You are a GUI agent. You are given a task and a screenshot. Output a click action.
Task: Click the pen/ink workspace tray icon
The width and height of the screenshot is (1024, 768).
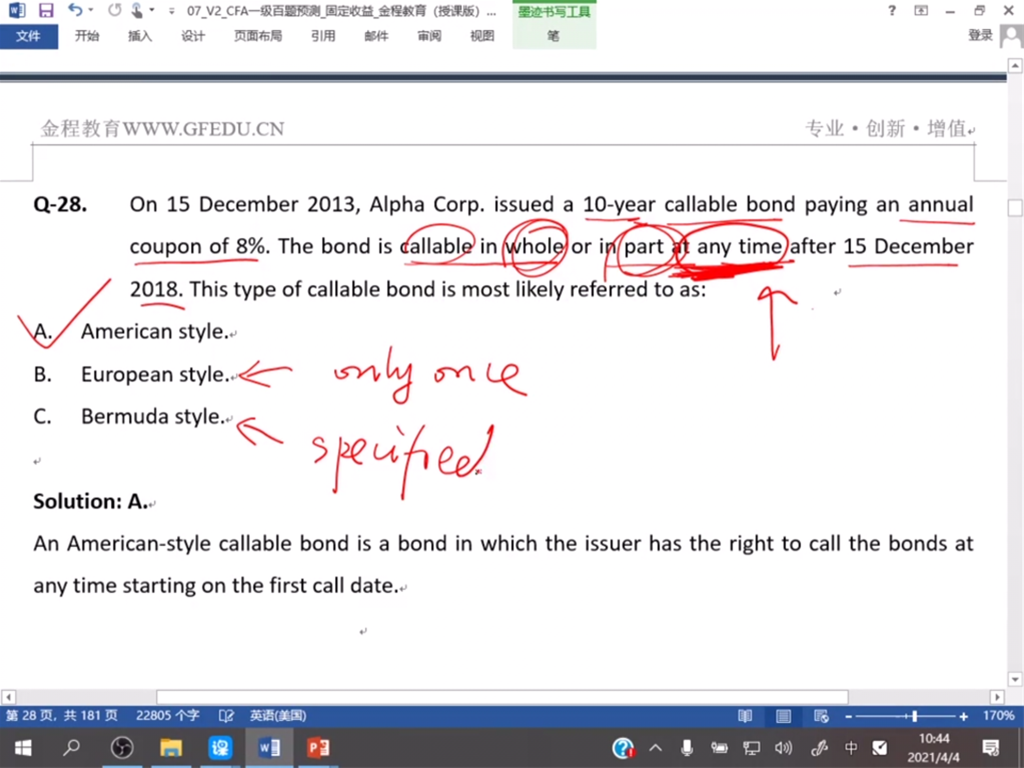818,748
